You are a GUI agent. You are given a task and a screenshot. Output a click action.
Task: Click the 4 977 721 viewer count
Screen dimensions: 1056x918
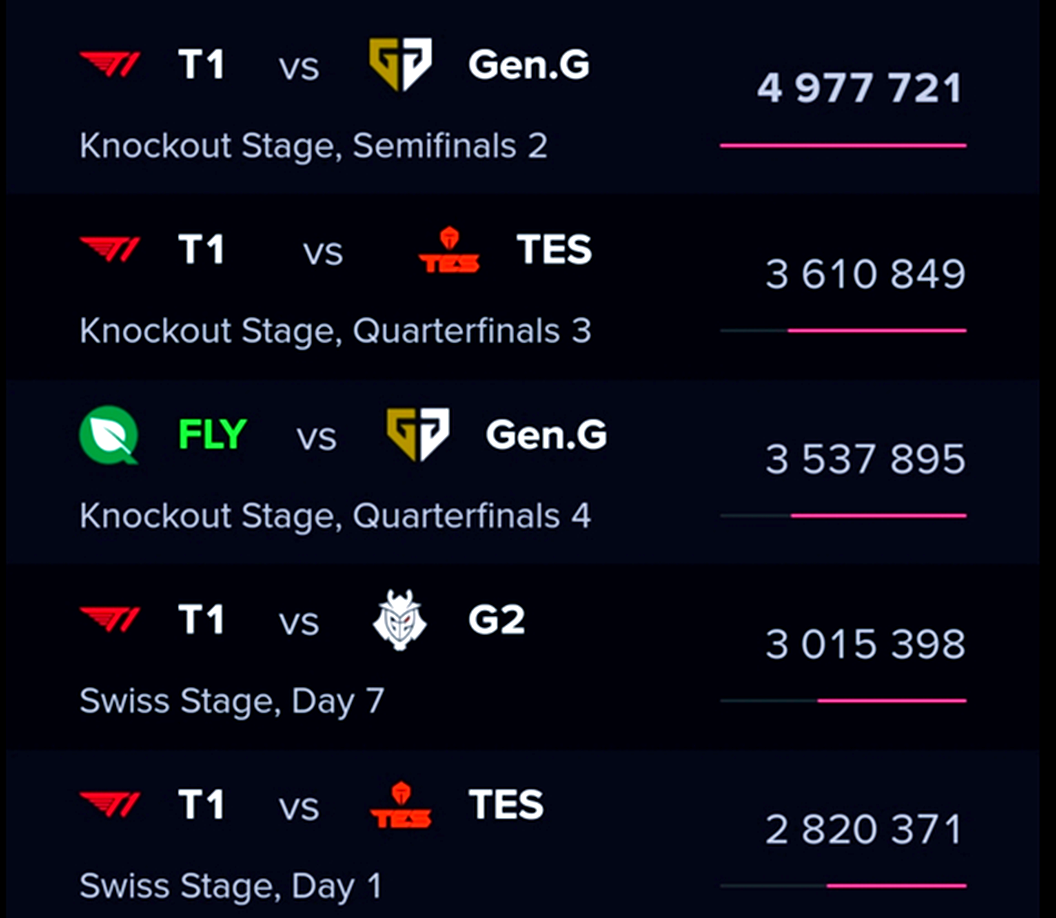coord(860,88)
